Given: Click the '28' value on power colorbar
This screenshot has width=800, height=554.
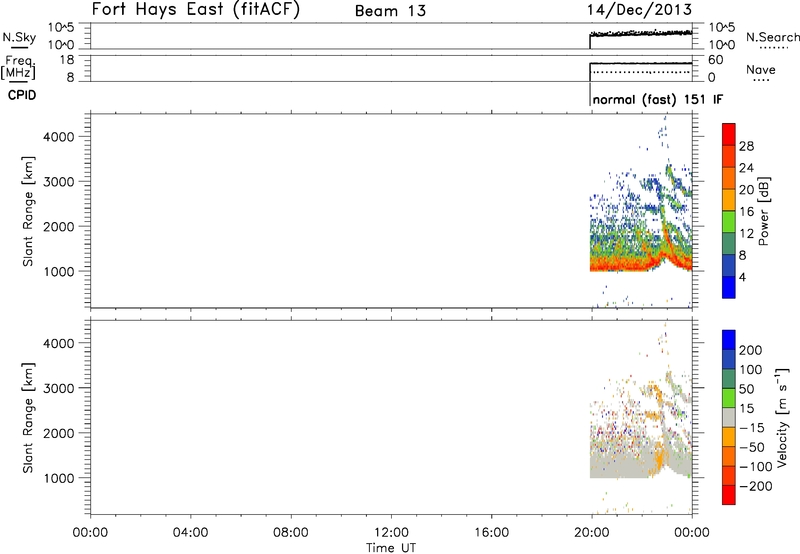Looking at the screenshot, I should (746, 146).
